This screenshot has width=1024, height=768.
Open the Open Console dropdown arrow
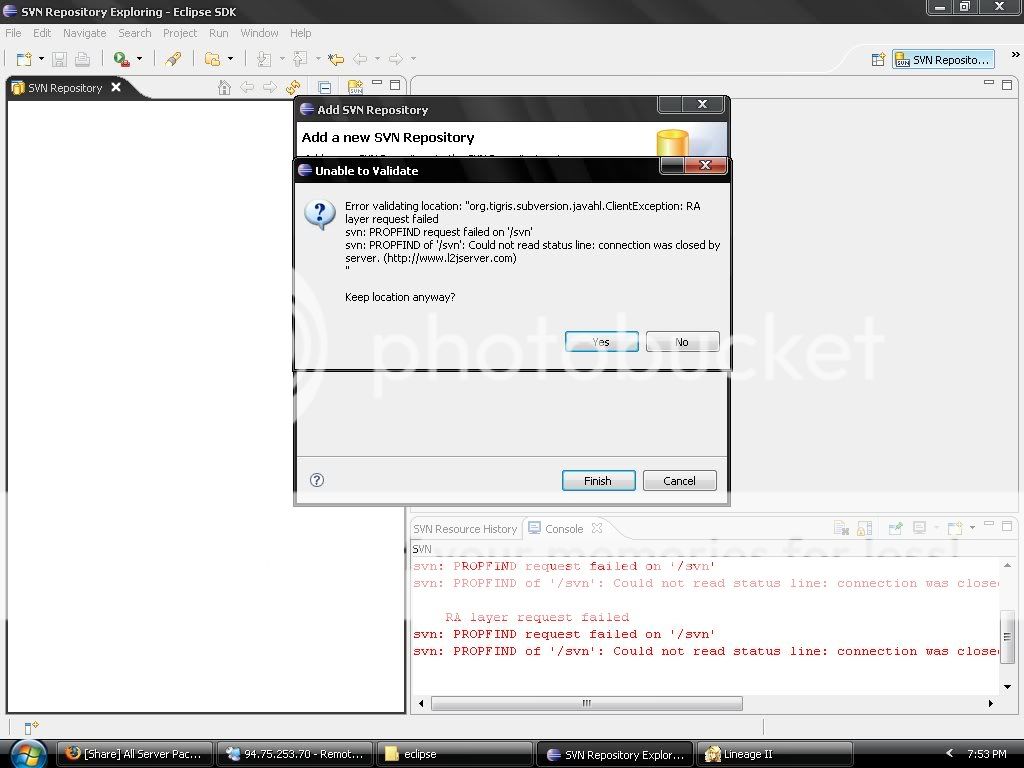[970, 529]
